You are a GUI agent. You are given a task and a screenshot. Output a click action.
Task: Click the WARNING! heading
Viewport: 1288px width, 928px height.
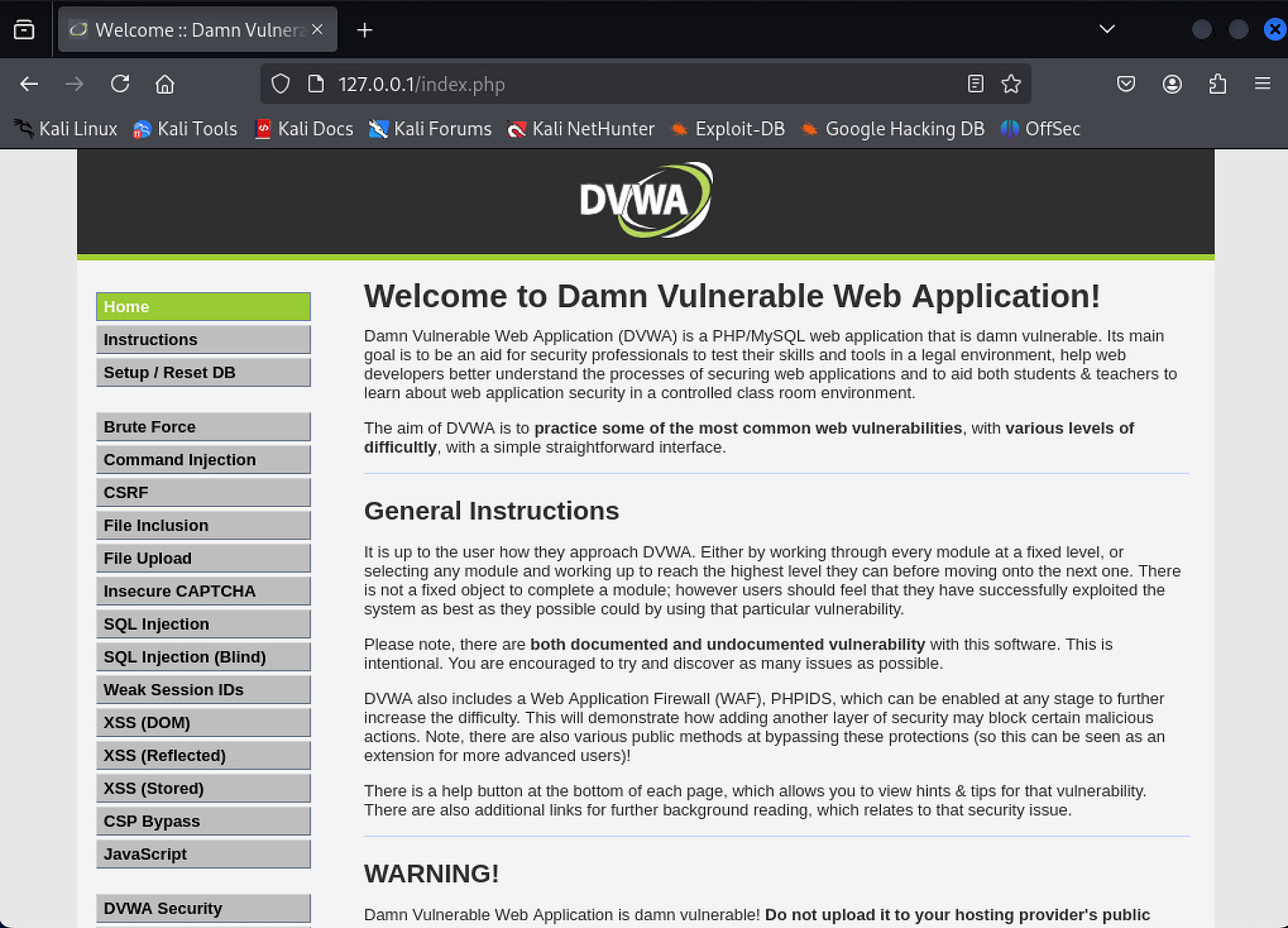(x=432, y=873)
